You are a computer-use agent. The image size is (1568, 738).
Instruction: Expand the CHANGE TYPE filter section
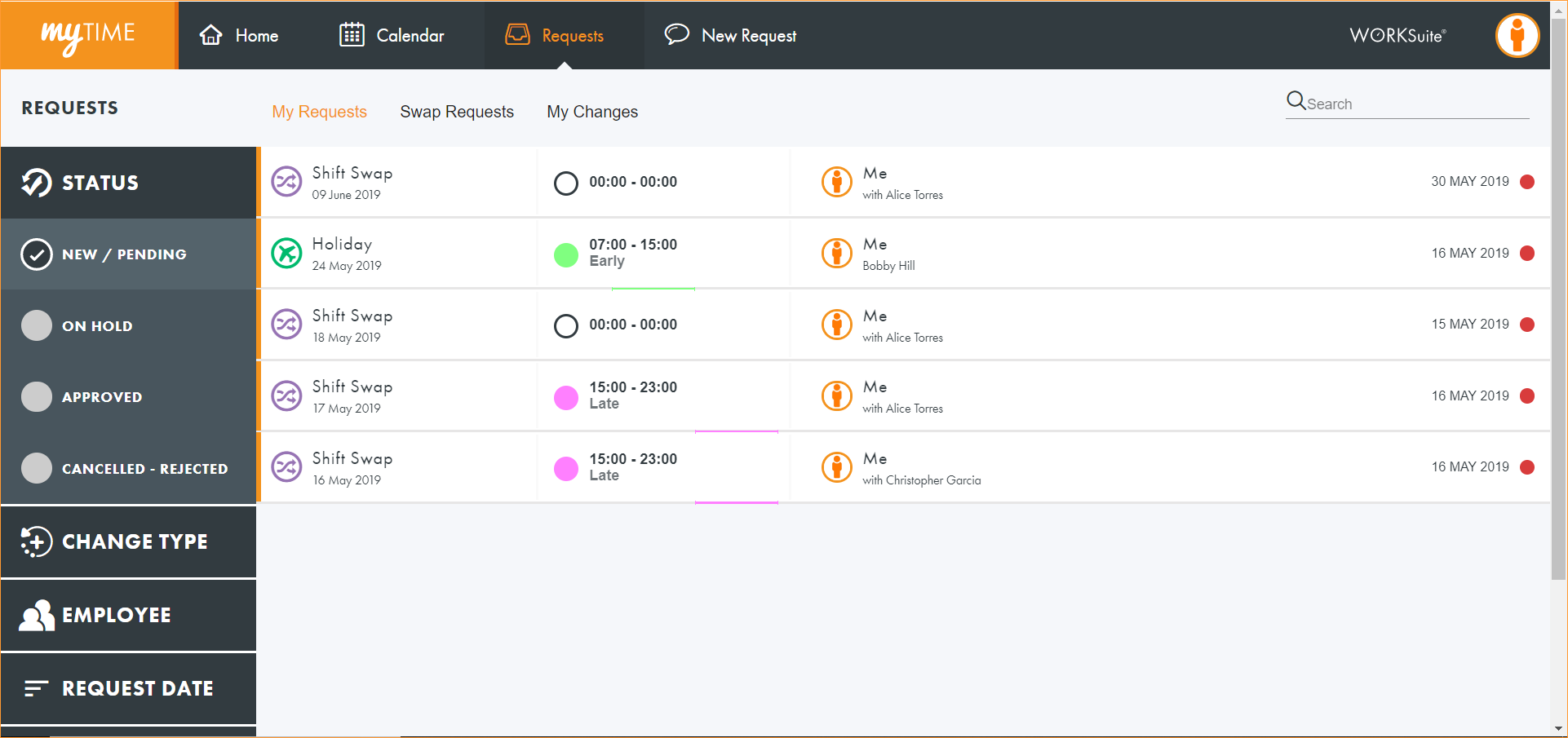129,541
